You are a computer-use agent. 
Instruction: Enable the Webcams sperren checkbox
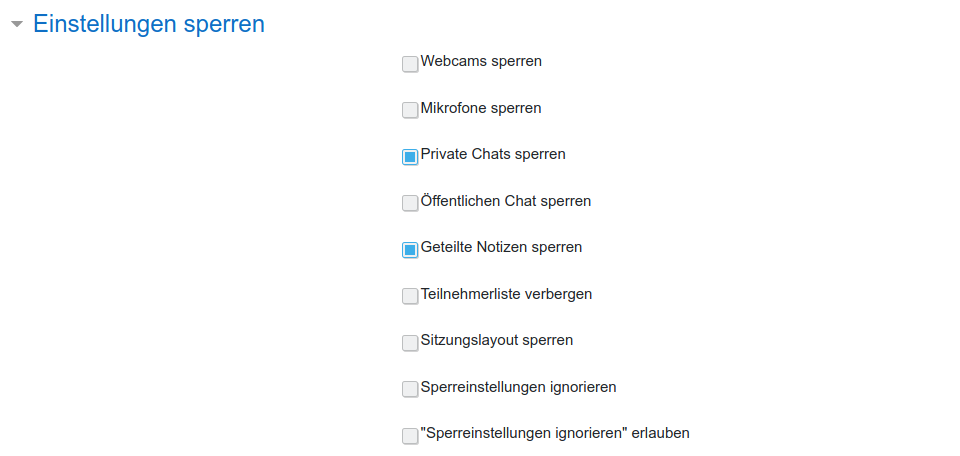coord(410,65)
